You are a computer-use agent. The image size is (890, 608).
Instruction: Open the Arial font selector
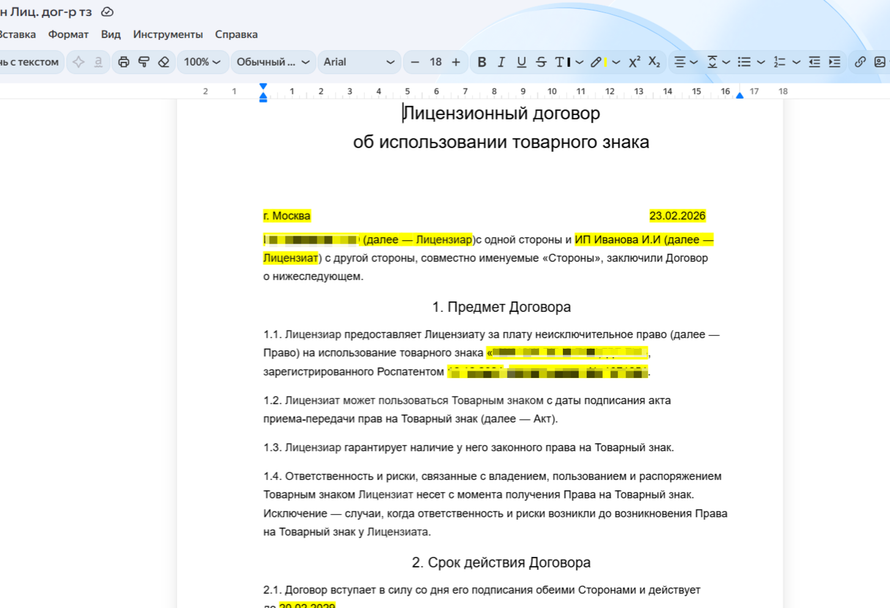coord(359,61)
